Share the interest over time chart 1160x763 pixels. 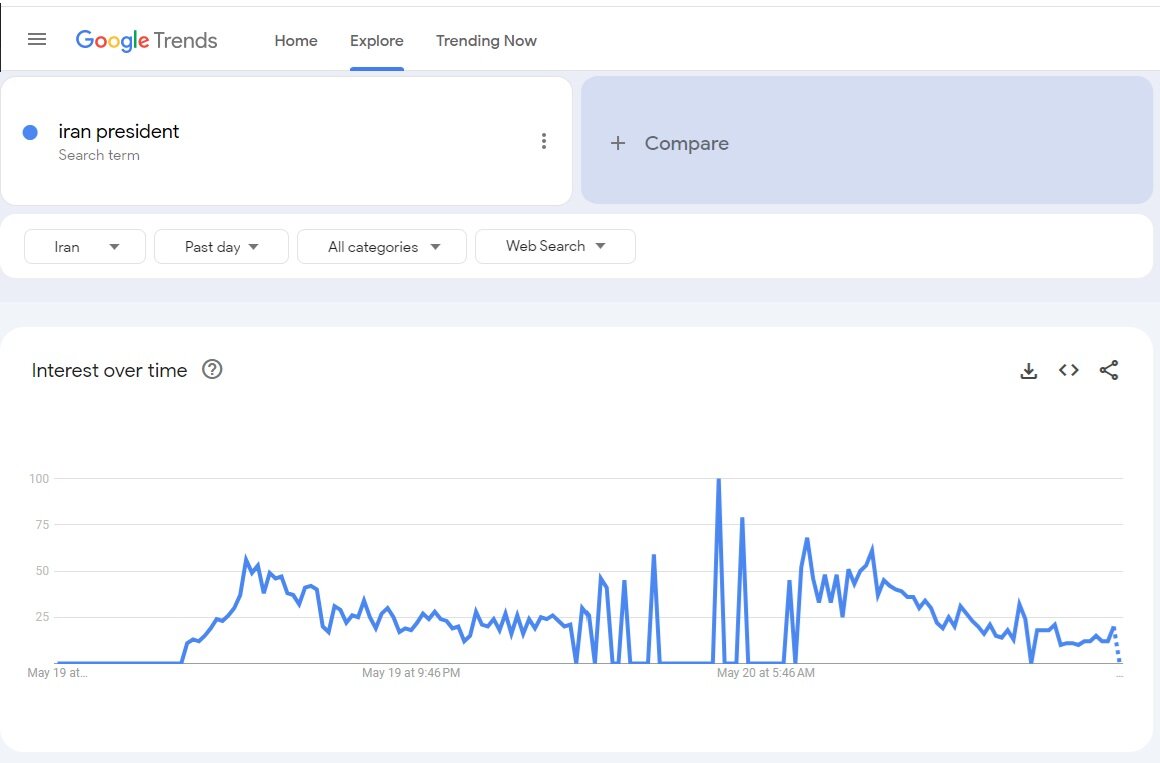tap(1108, 371)
